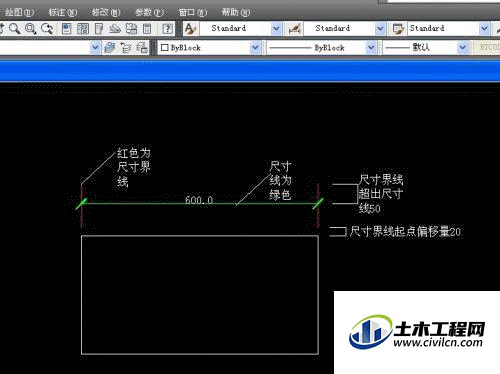Expand the ByBlock linetype dropdown
Viewport: 500px width, 374px height.
[371, 48]
